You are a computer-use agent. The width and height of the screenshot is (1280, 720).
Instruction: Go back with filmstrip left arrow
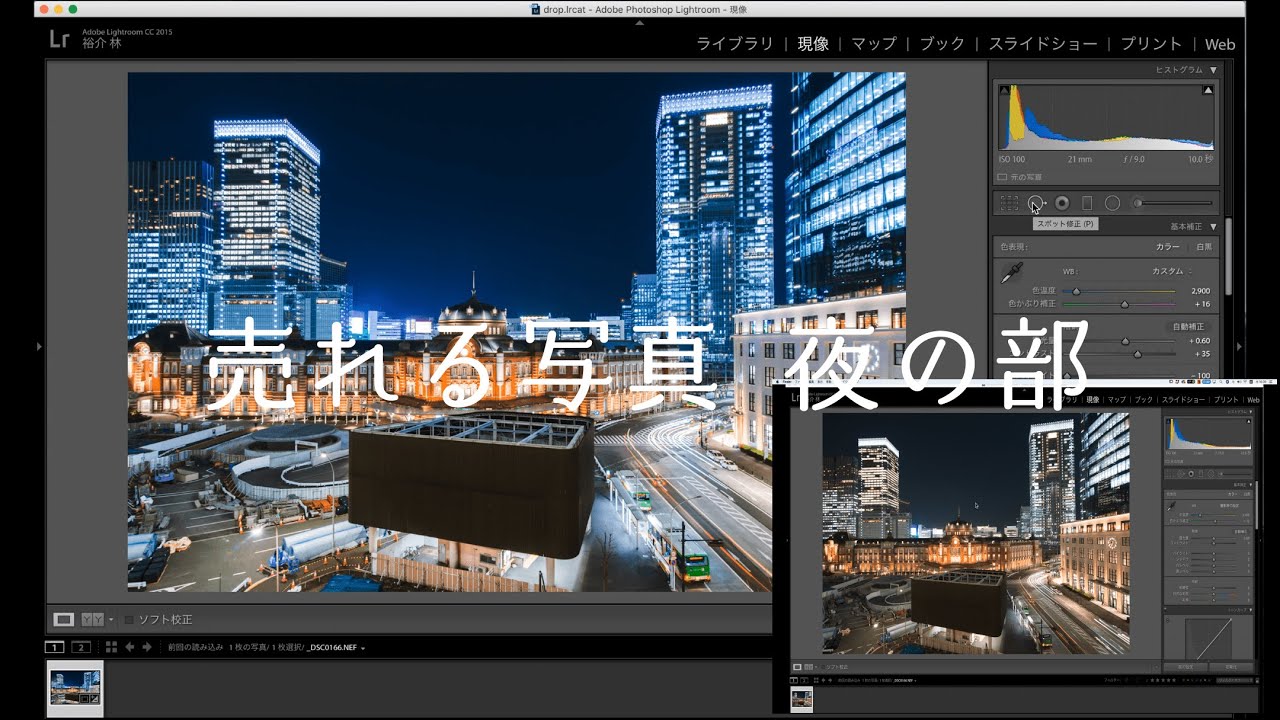coord(130,647)
